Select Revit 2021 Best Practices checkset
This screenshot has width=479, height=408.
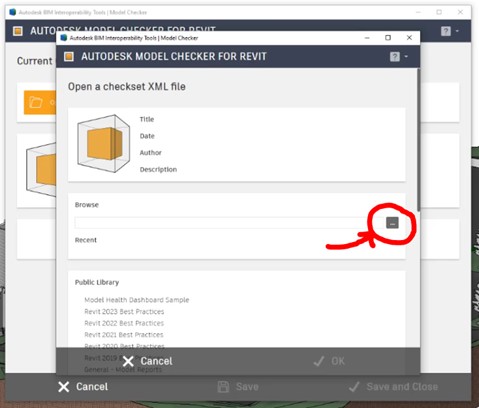point(124,334)
